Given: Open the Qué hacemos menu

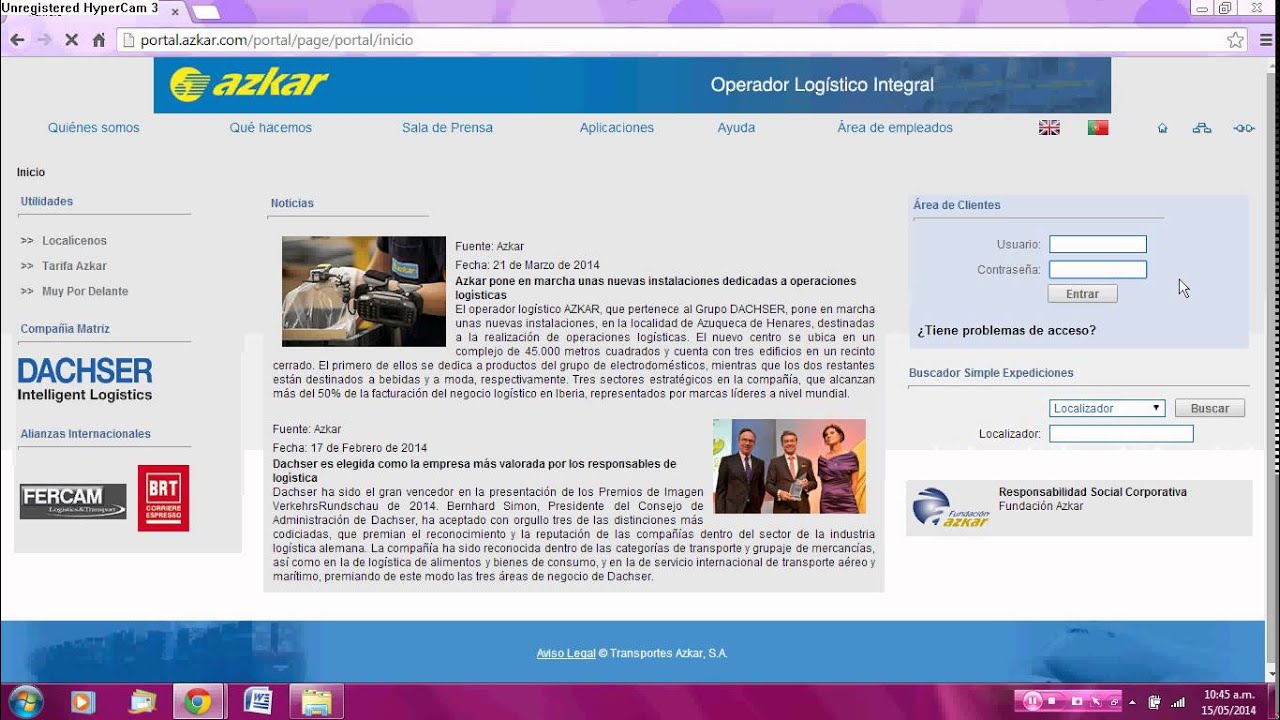Looking at the screenshot, I should [x=271, y=128].
